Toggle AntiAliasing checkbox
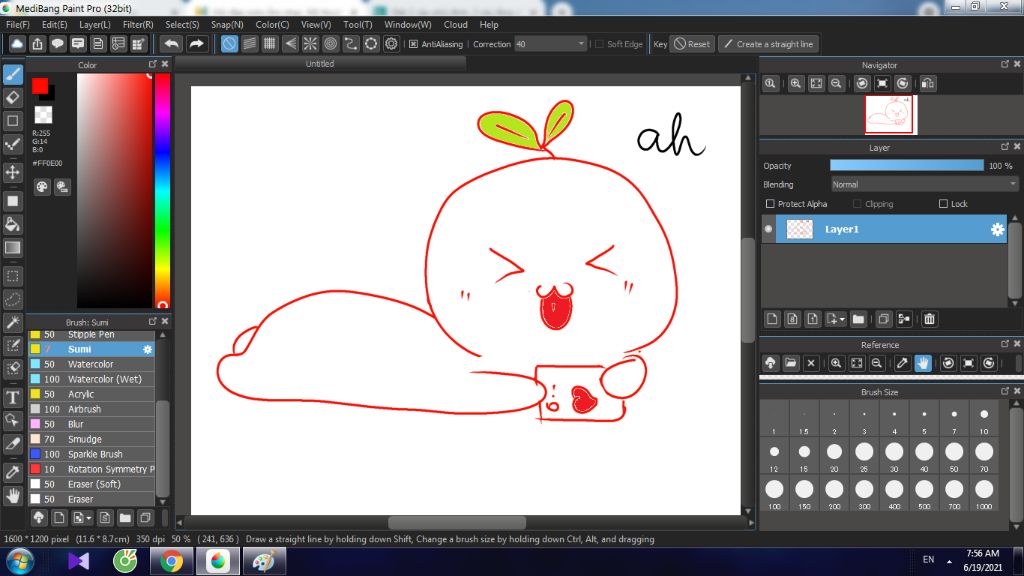Screen dimensions: 1024x576 pos(413,44)
